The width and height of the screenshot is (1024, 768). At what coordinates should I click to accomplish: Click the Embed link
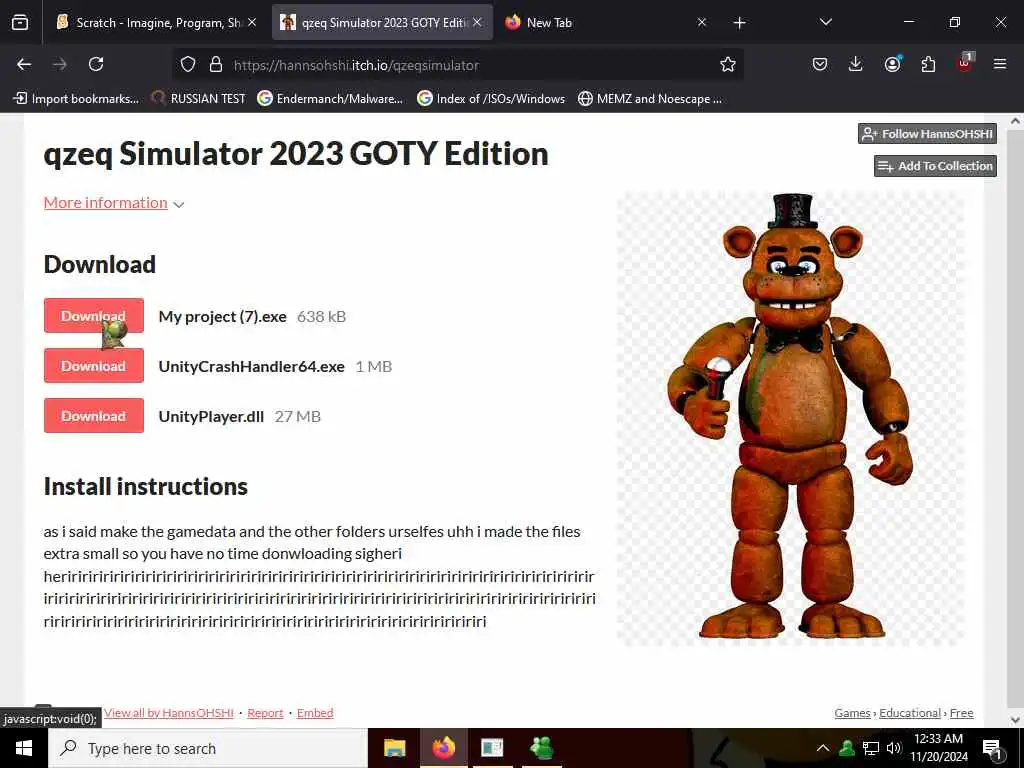tap(315, 712)
